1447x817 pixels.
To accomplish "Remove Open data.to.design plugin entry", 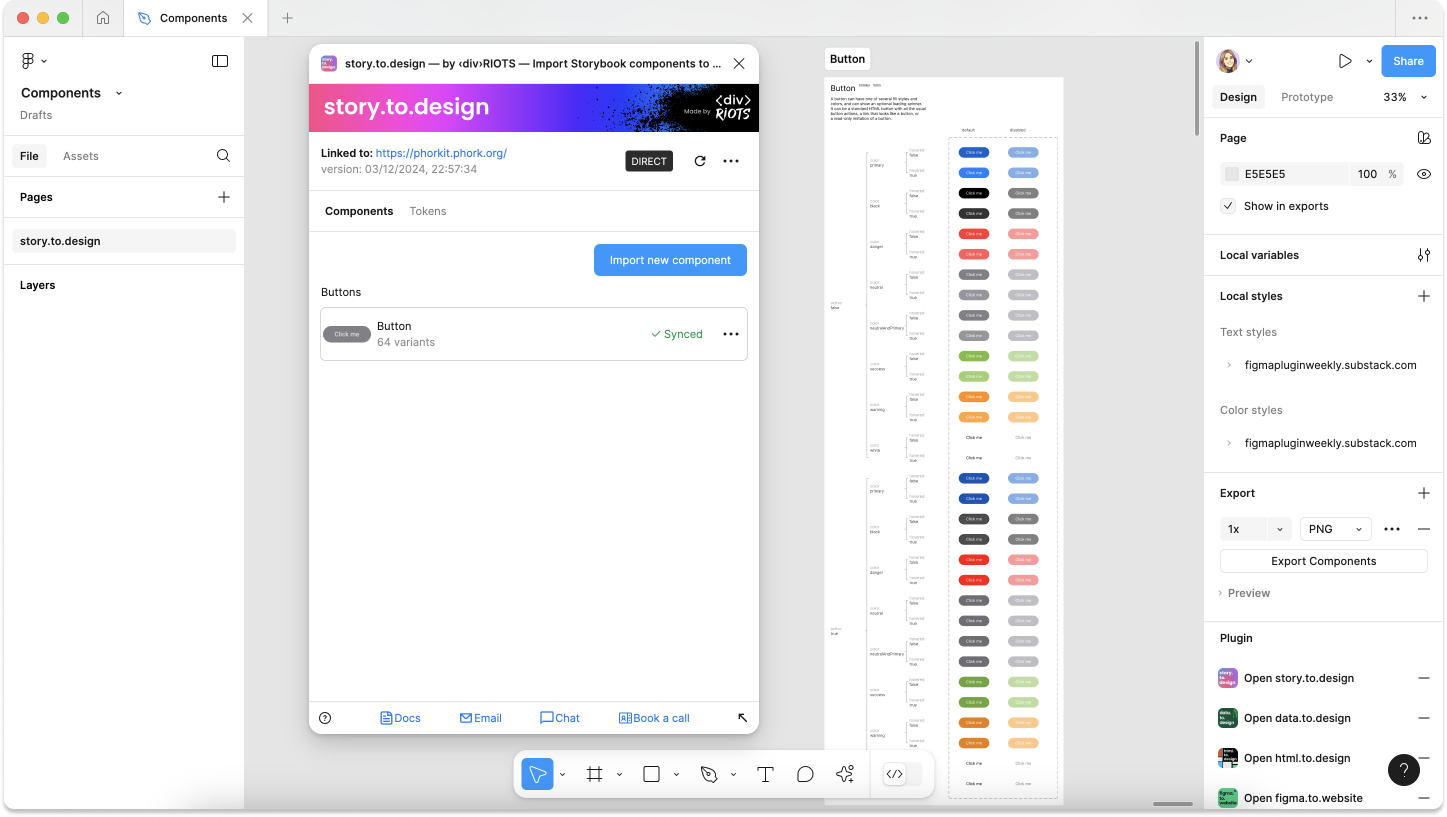I will pos(1424,718).
